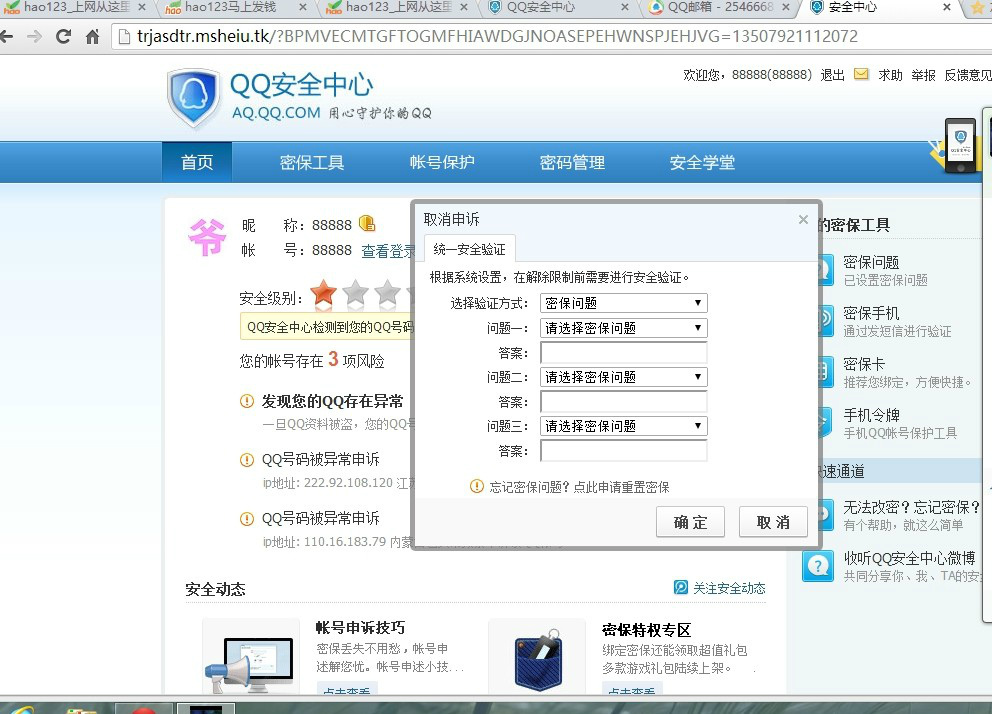Click the 确定 button

pyautogui.click(x=690, y=522)
